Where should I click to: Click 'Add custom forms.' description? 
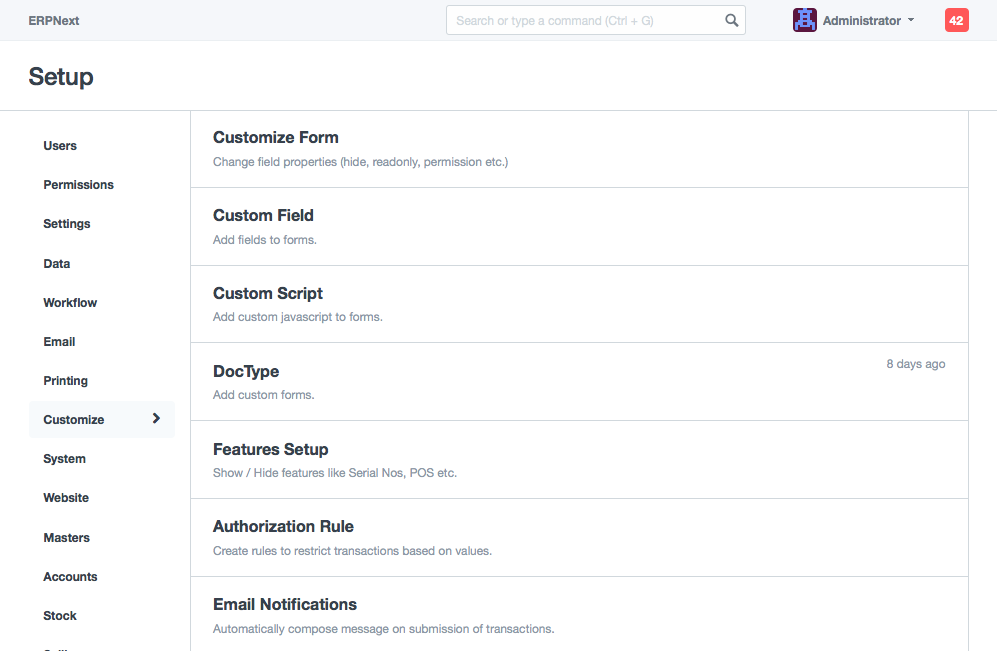point(264,395)
